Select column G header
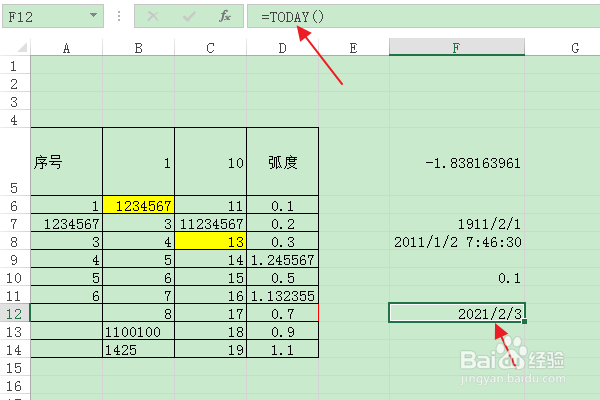 [x=562, y=48]
